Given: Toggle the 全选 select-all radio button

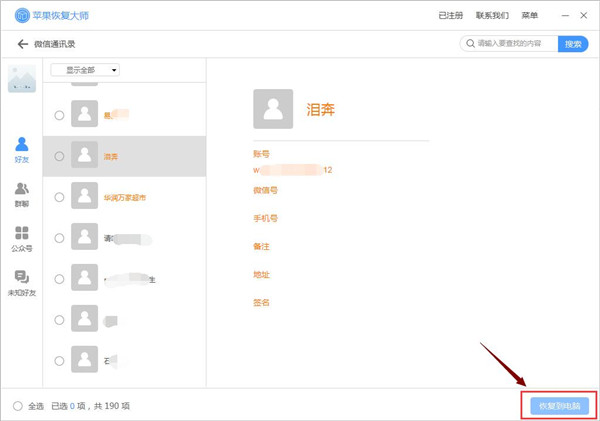Looking at the screenshot, I should 18,406.
